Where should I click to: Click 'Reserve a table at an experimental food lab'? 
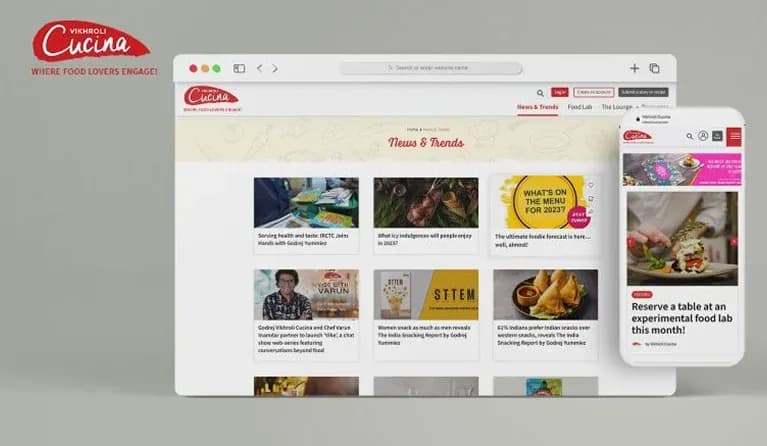(682, 318)
